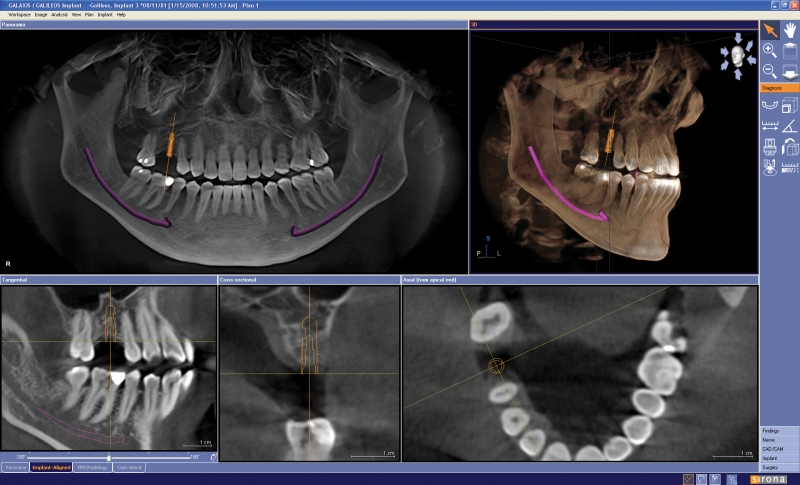This screenshot has width=800, height=485.
Task: Click the orange implant in panorama view
Action: pos(170,145)
